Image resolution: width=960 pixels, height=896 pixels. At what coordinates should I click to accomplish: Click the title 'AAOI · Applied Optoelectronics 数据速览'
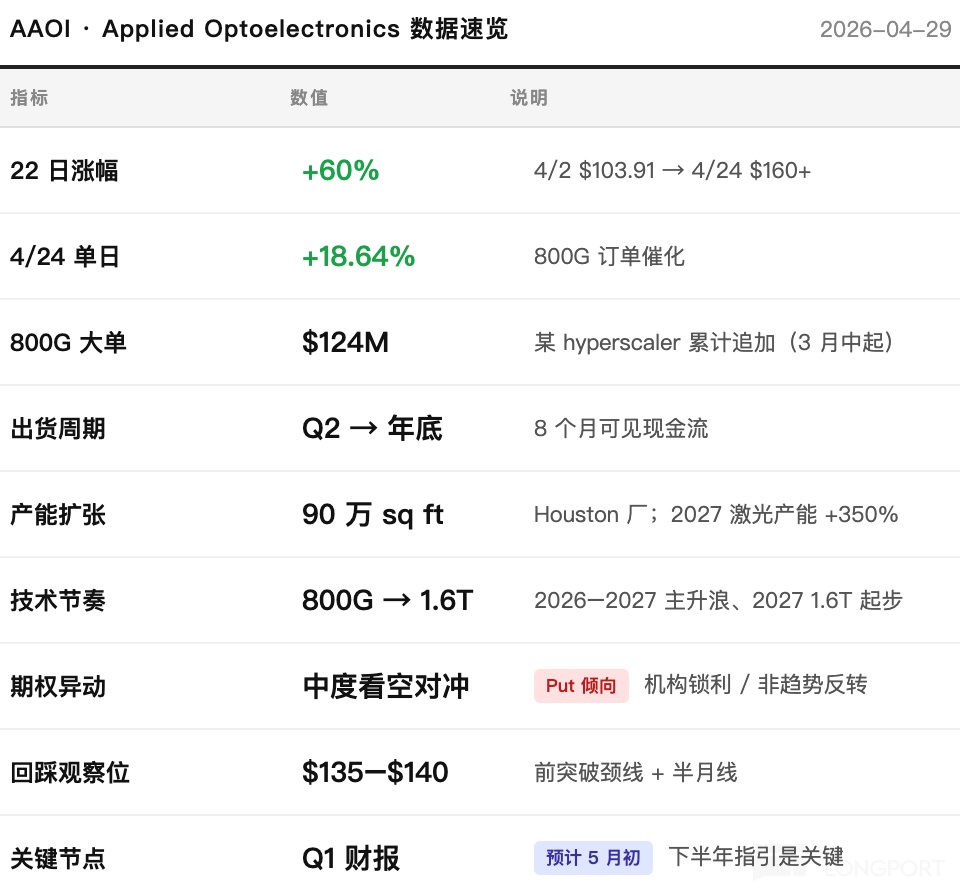pyautogui.click(x=259, y=29)
